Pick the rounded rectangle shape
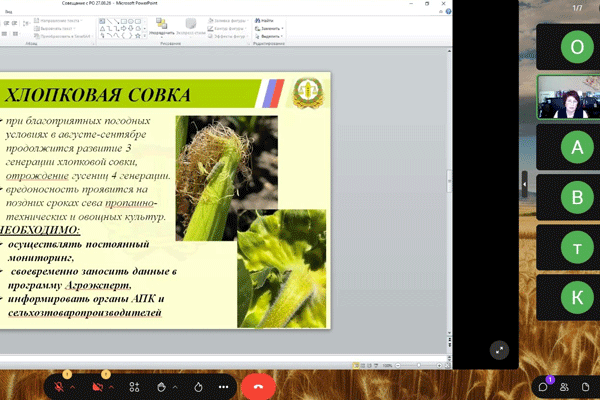The image size is (600, 400). tap(138, 21)
